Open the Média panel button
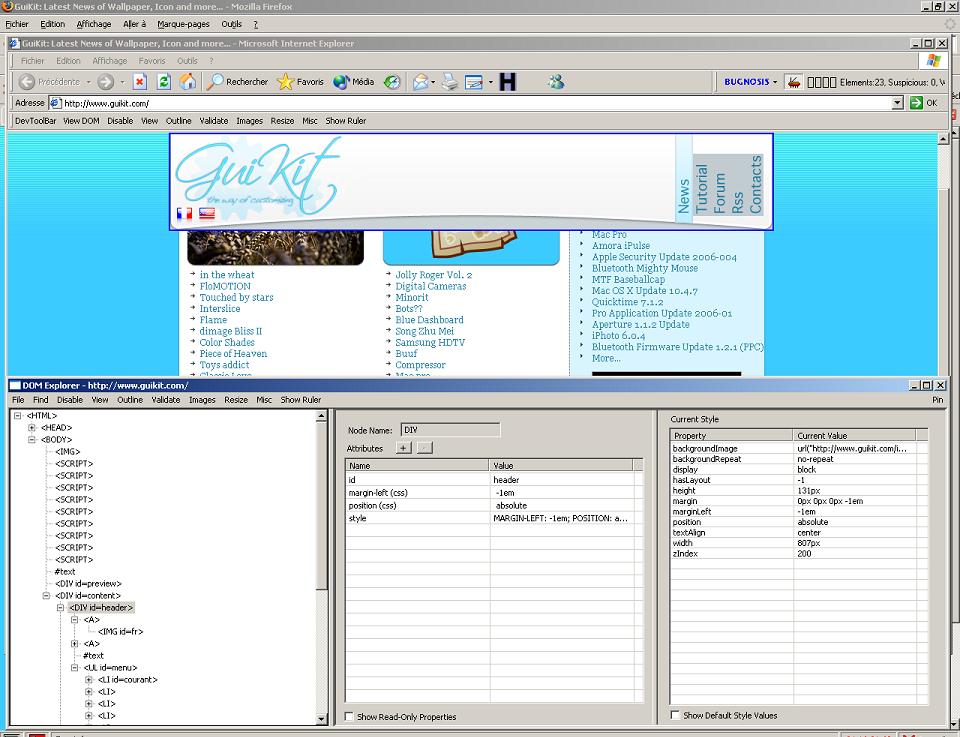 pos(353,81)
